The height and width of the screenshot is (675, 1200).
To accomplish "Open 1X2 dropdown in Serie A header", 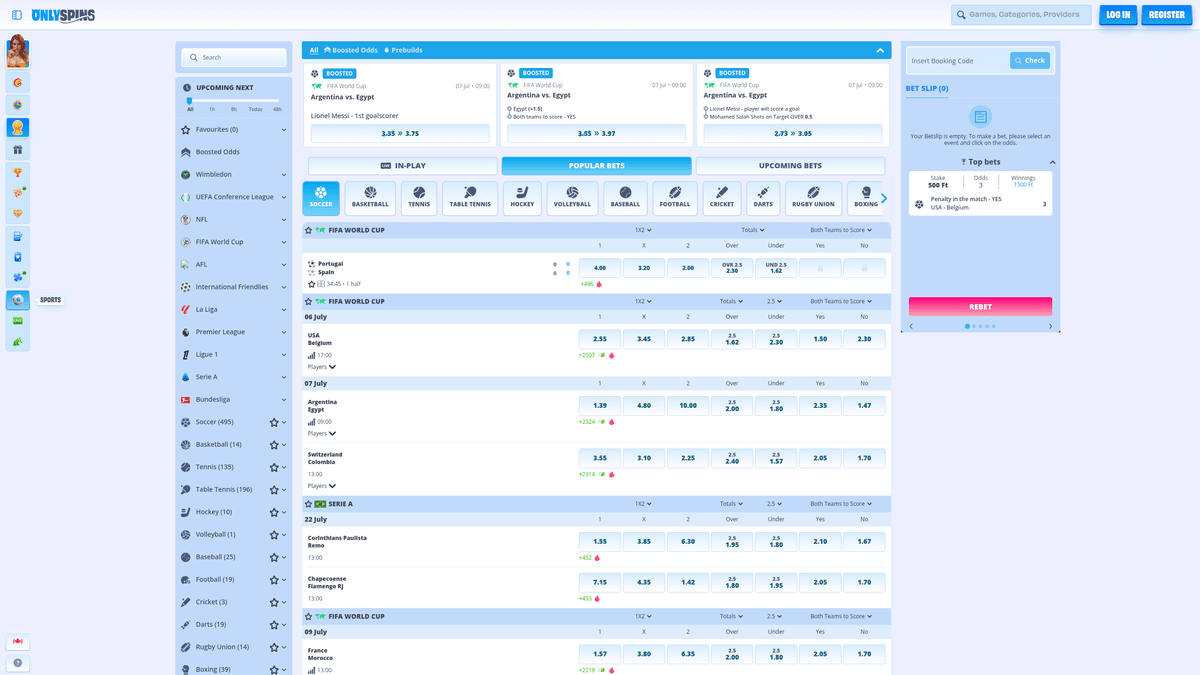I will (x=643, y=504).
